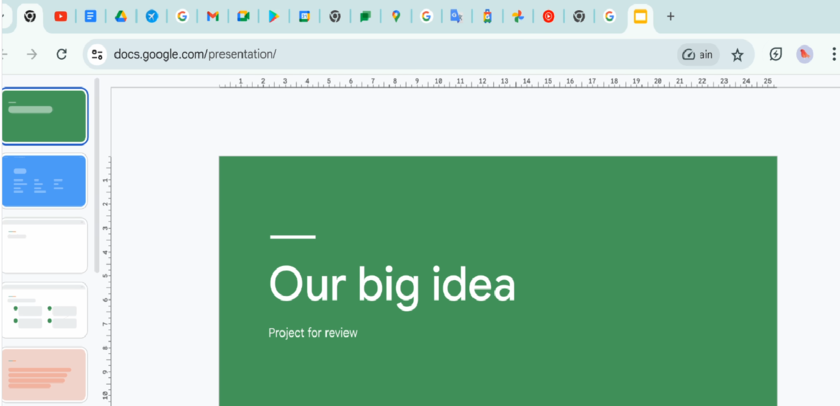Open the Google Meet tab
This screenshot has width=840, height=406.
click(x=242, y=16)
